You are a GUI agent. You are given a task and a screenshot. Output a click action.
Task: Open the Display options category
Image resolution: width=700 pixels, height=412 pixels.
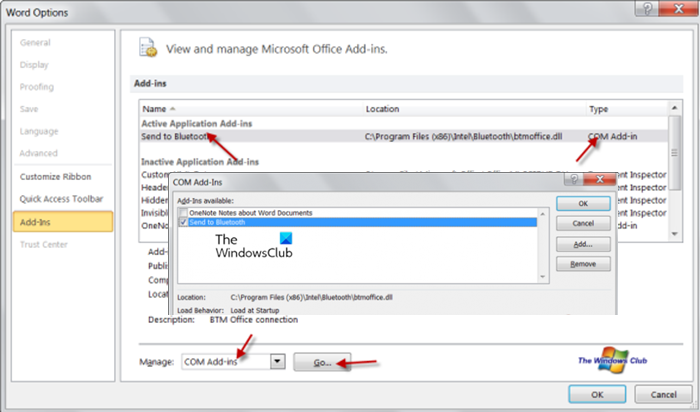pos(34,65)
